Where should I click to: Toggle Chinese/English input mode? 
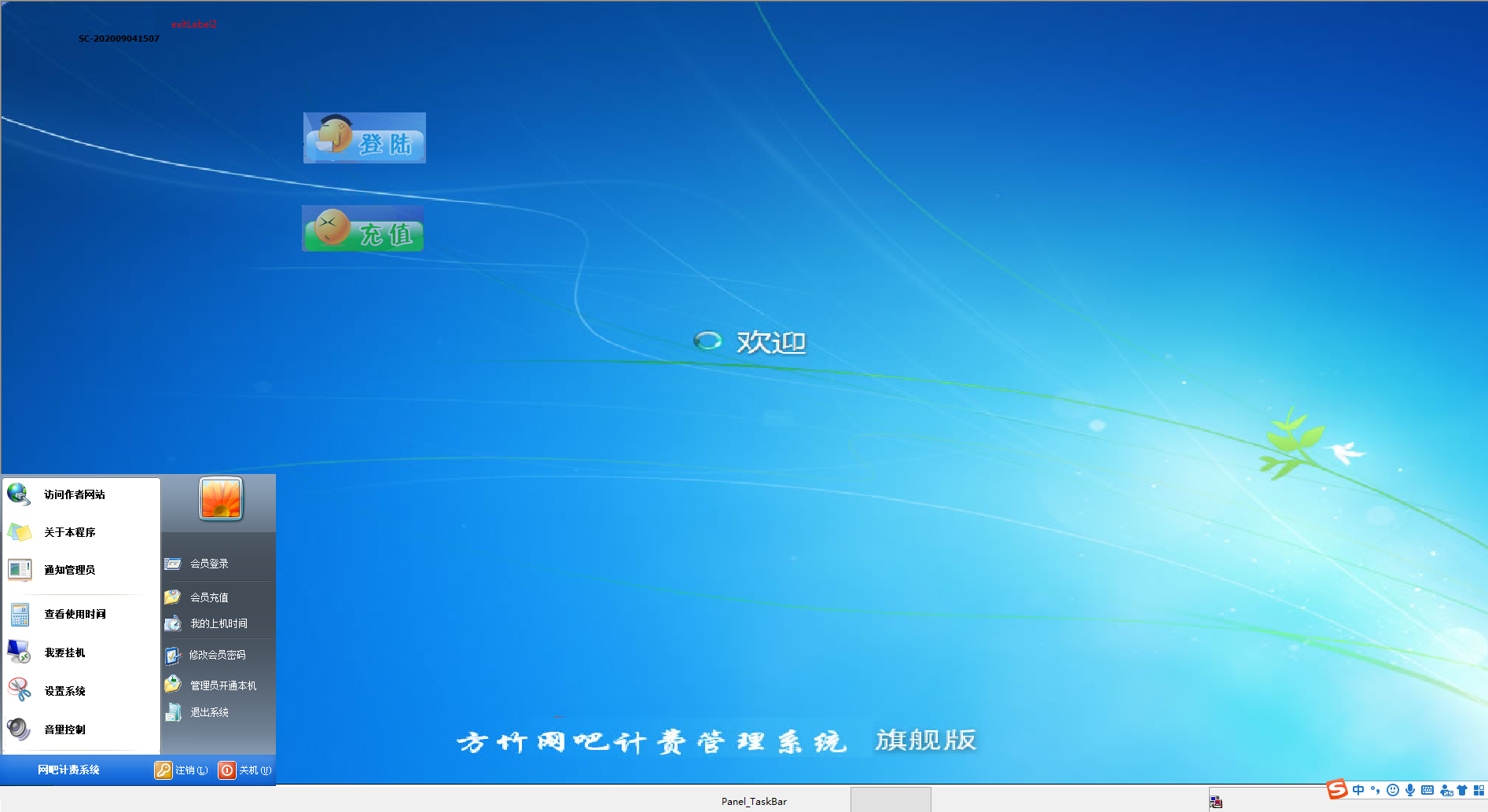coord(1358,789)
